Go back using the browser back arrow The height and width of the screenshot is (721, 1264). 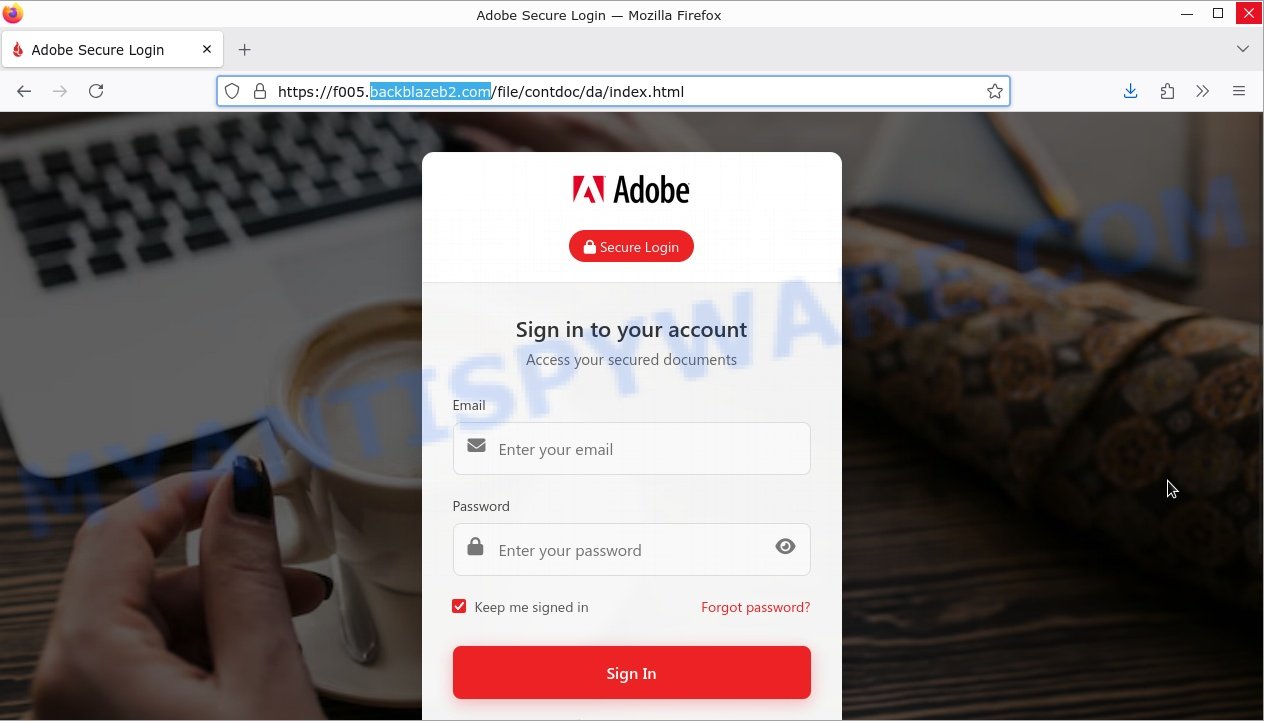pos(24,91)
